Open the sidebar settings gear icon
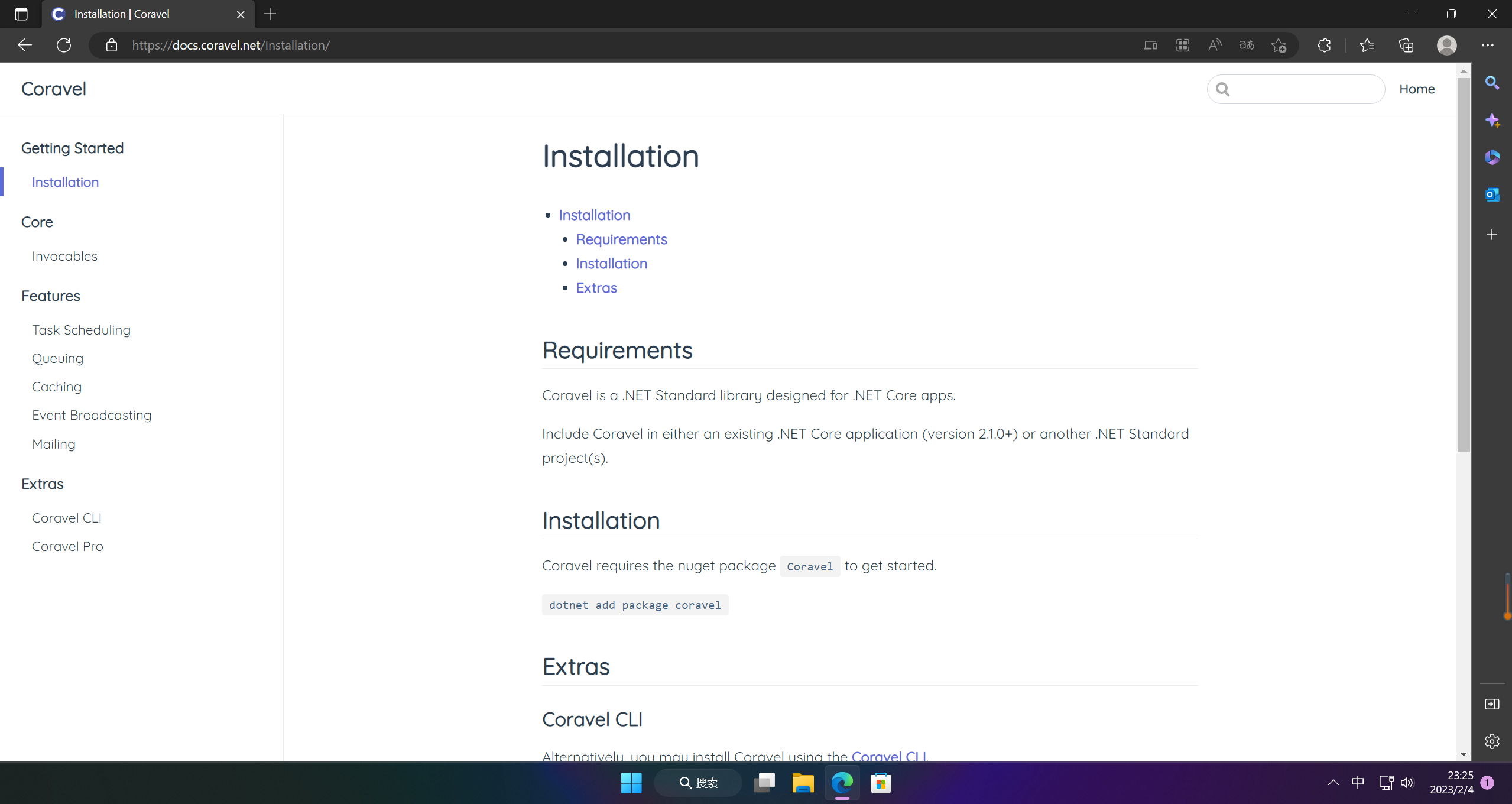Screen dimensions: 1512x804 click(1492, 741)
